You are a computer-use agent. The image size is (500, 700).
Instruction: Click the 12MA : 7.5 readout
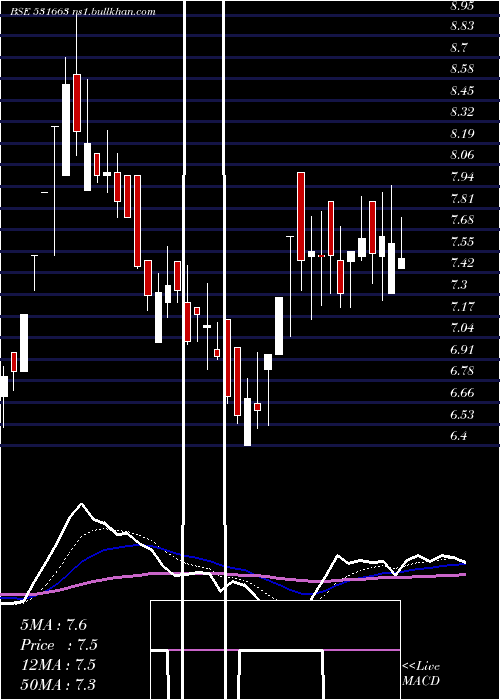pyautogui.click(x=58, y=665)
